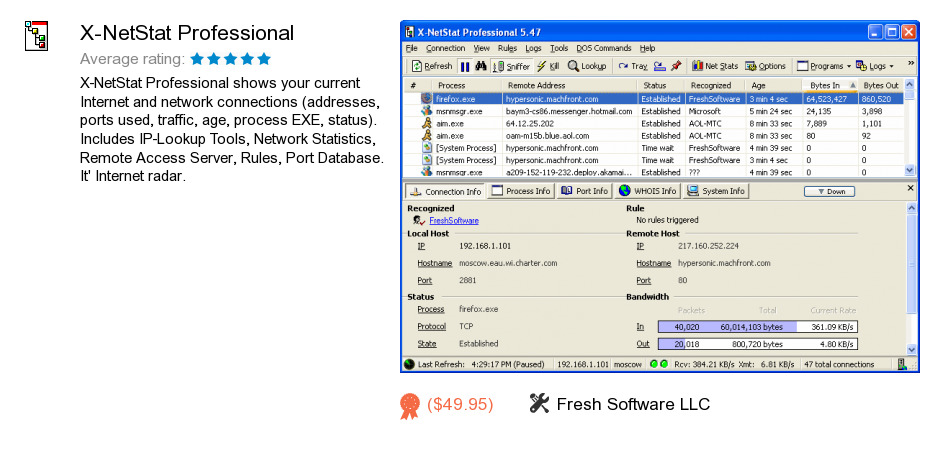Click the binoculars find icon
The height and width of the screenshot is (450, 940).
coord(481,66)
